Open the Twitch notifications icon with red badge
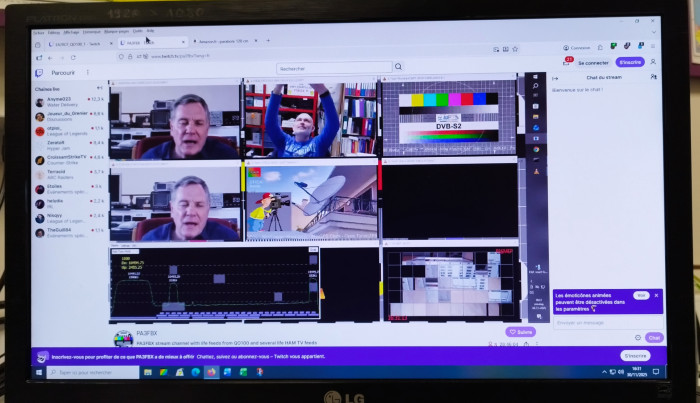The image size is (700, 403). (567, 62)
